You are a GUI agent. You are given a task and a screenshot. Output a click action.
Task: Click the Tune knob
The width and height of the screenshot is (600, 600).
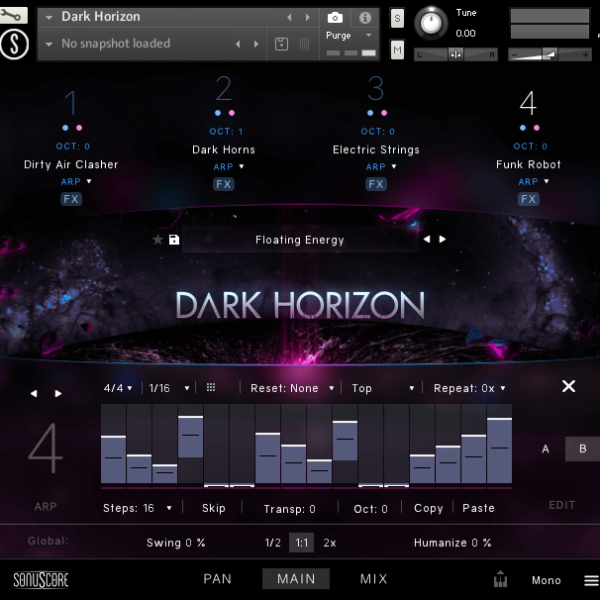click(x=431, y=23)
